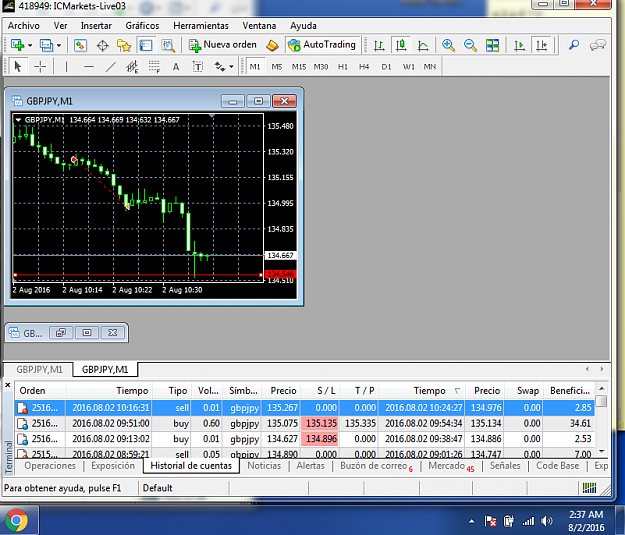Screen dimensions: 625x535
Task: Open the Exposición tab
Action: (113, 466)
